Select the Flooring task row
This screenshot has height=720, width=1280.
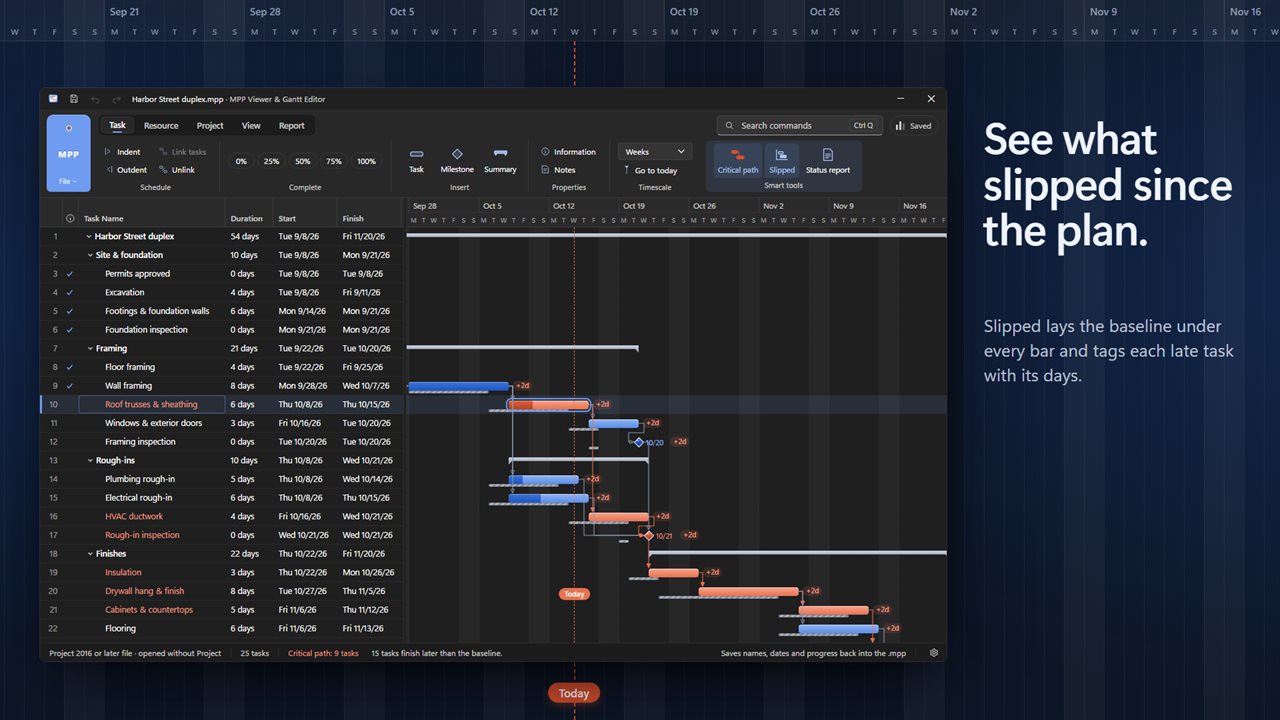tap(222, 629)
